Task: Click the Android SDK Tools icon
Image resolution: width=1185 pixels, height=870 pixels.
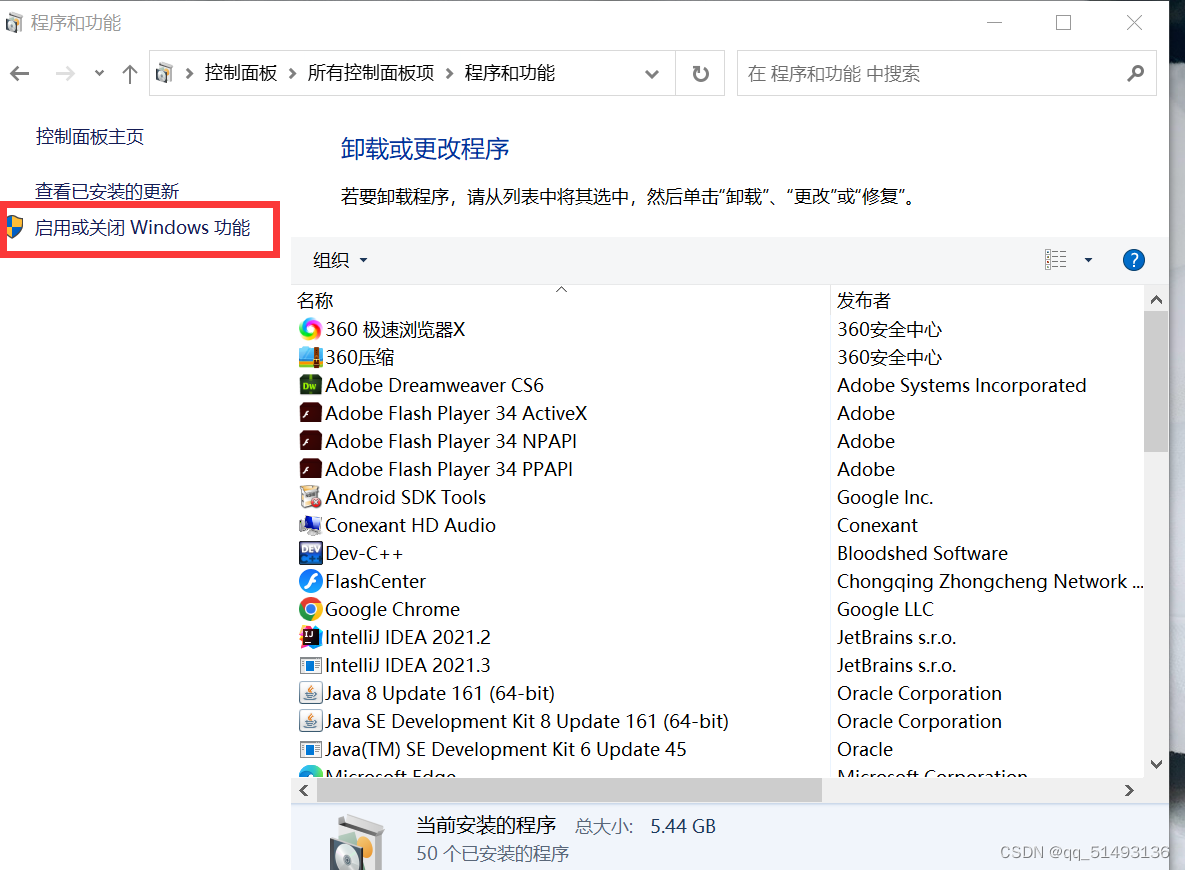Action: (310, 497)
